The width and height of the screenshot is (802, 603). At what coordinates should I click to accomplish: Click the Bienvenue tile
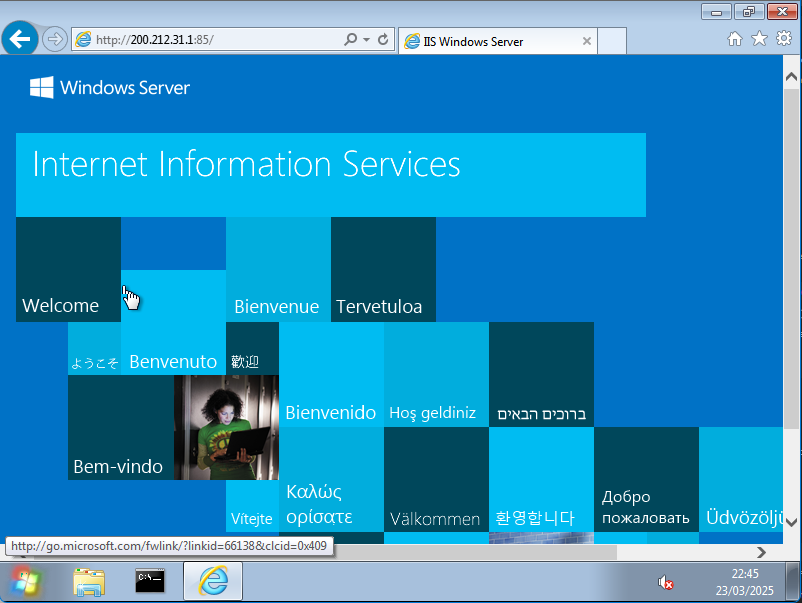(278, 270)
